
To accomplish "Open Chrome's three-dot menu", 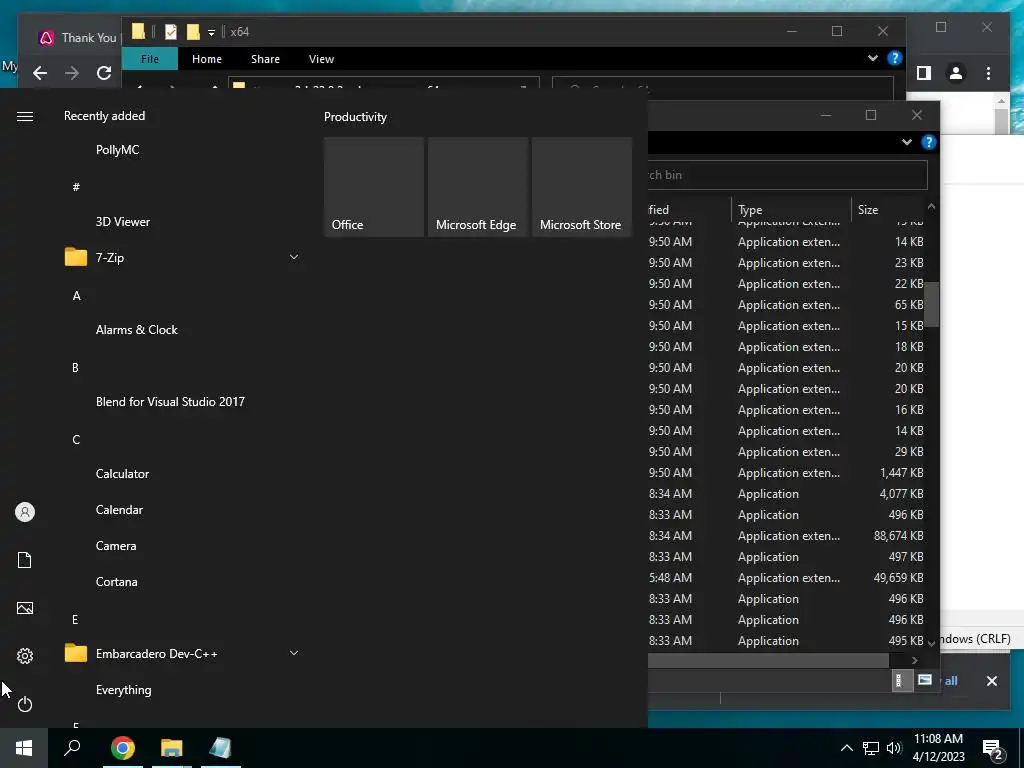I will pyautogui.click(x=988, y=73).
